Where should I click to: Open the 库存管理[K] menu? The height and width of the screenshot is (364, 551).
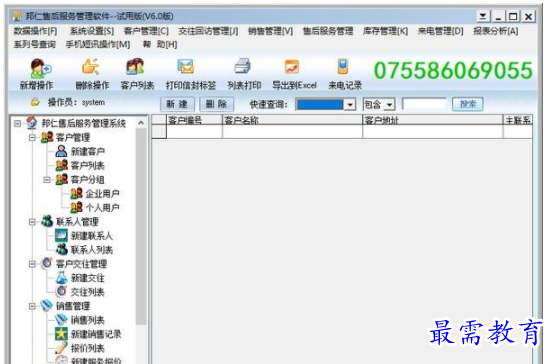[x=385, y=31]
